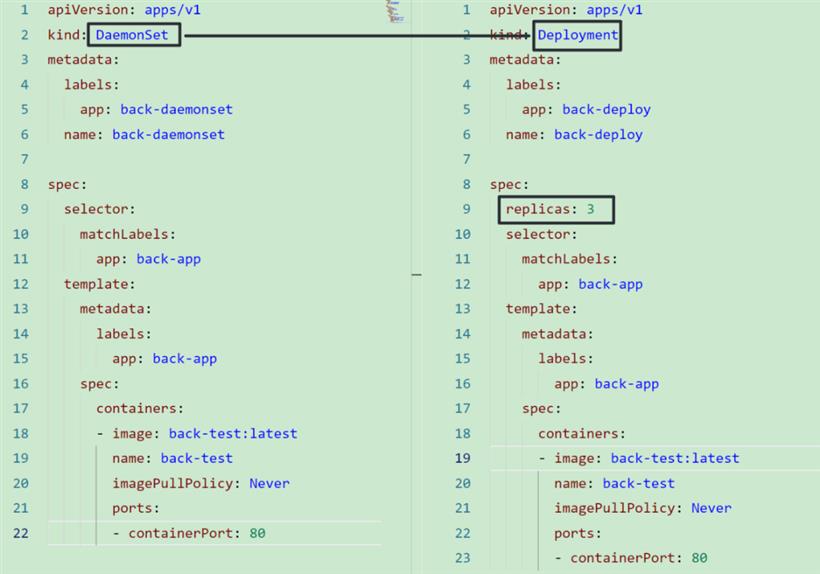Screen dimensions: 820x574
Task: Click "image: back-test:latest" in DaemonSet file
Action: (x=204, y=433)
